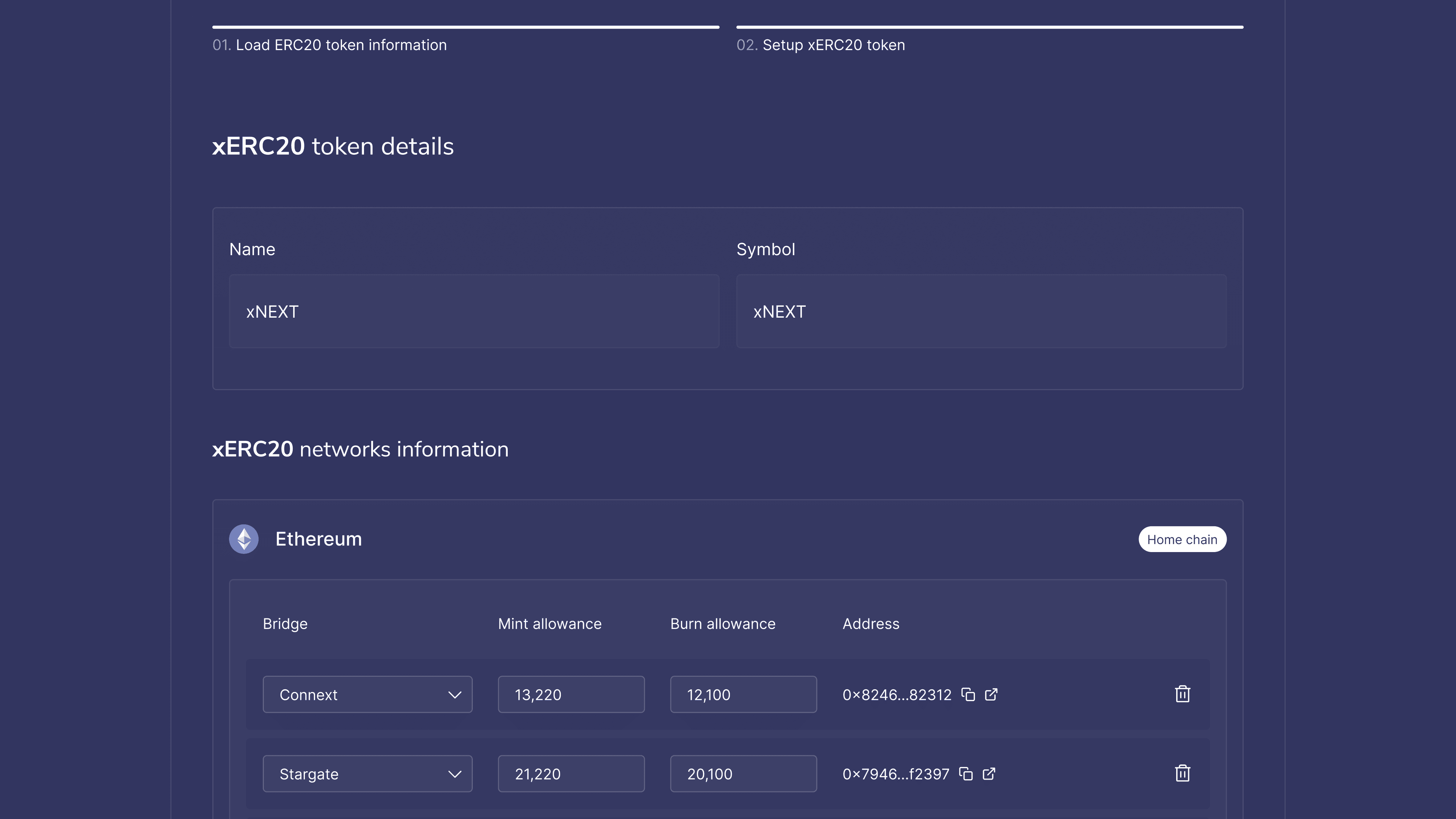
Task: Click the Ethereum network logo icon
Action: coord(243,539)
